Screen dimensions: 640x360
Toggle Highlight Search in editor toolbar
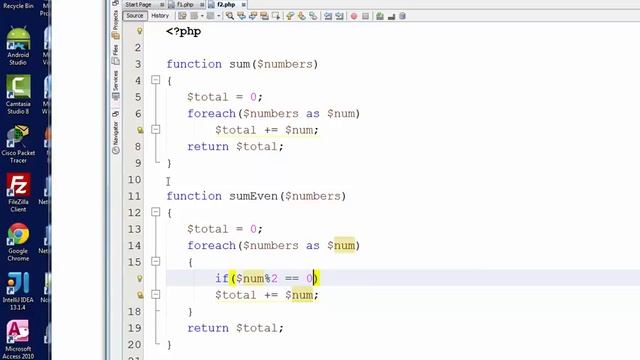(x=264, y=16)
